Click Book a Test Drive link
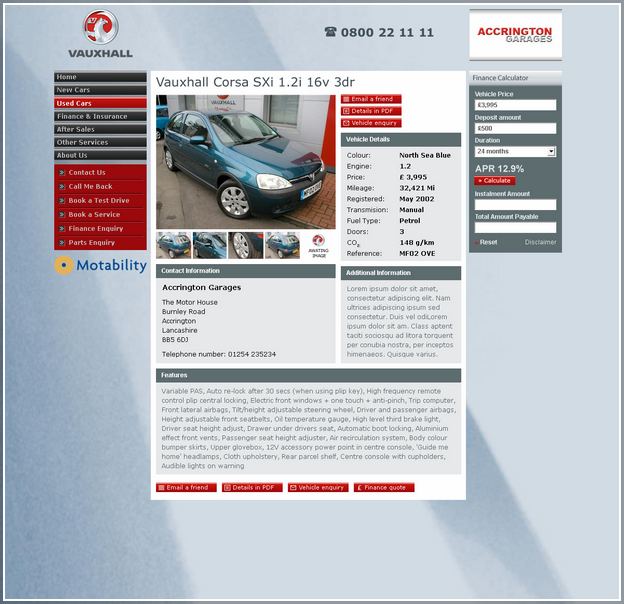The height and width of the screenshot is (604, 624). pyautogui.click(x=99, y=200)
